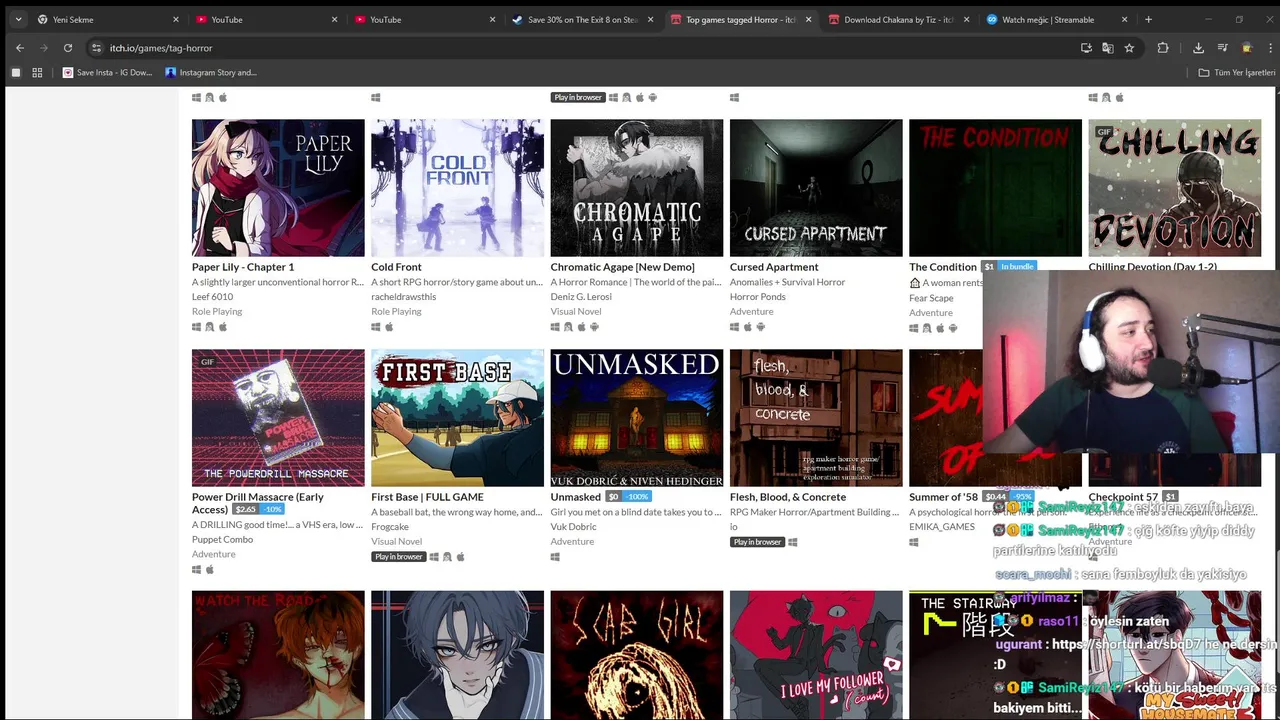Open 'First Base | FULL GAME' title link
This screenshot has height=720, width=1280.
click(427, 497)
